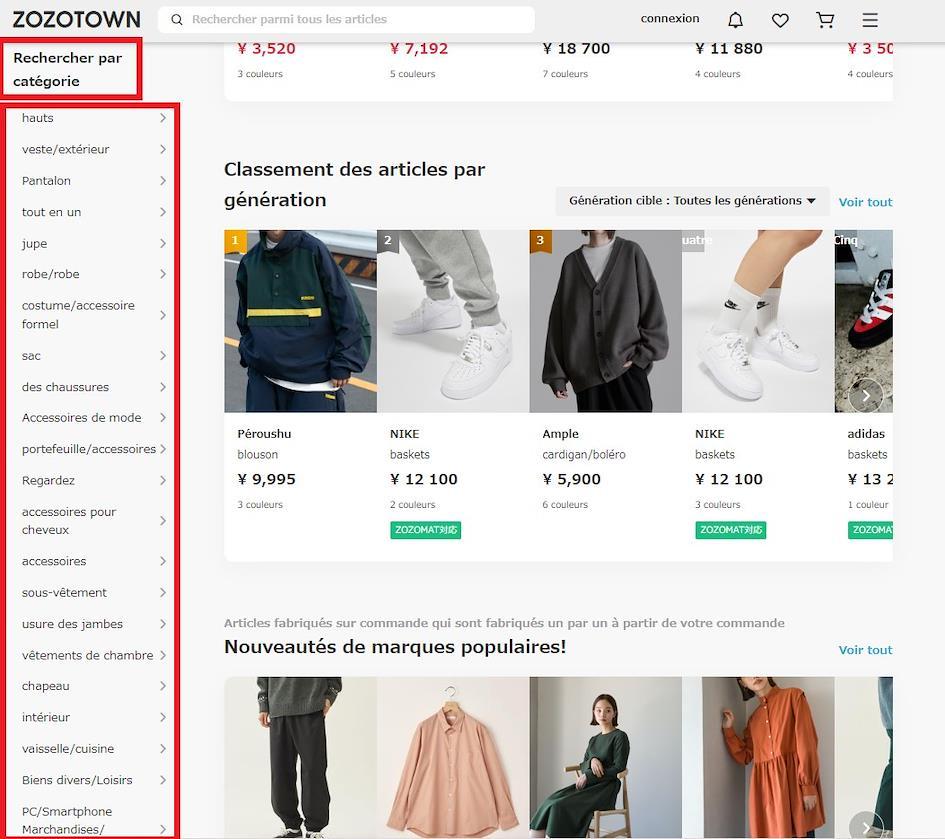Select Accessoires de mode category

click(92, 418)
